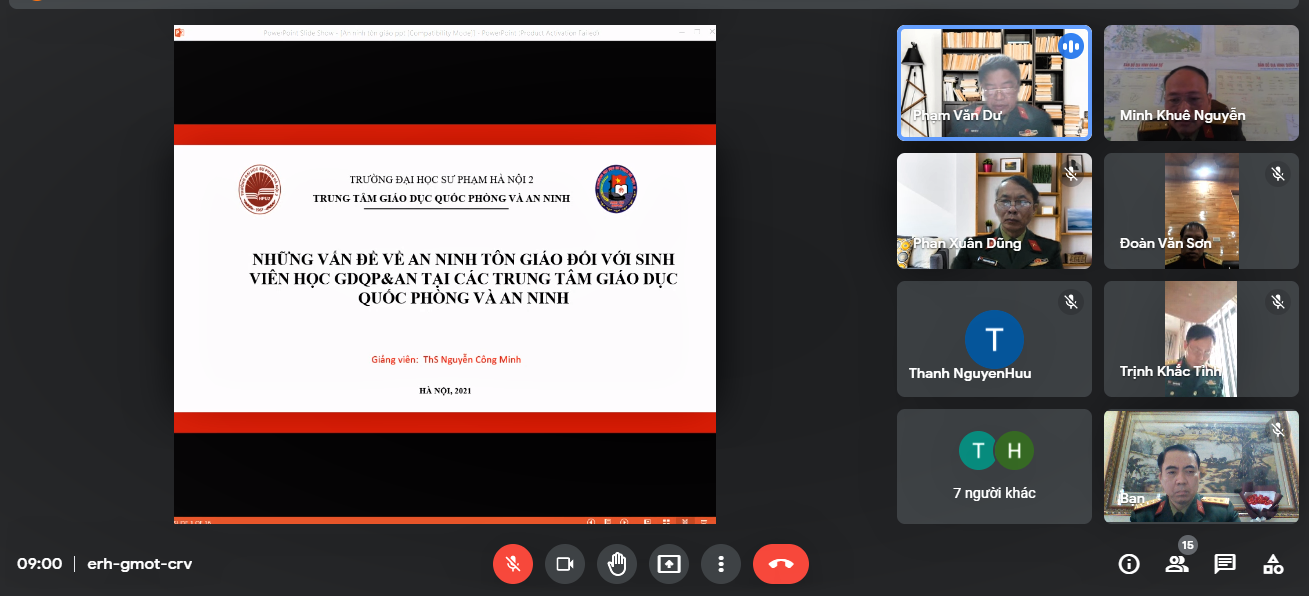Select Phạm Văn Dư's video tile
1309x596 pixels.
(994, 82)
